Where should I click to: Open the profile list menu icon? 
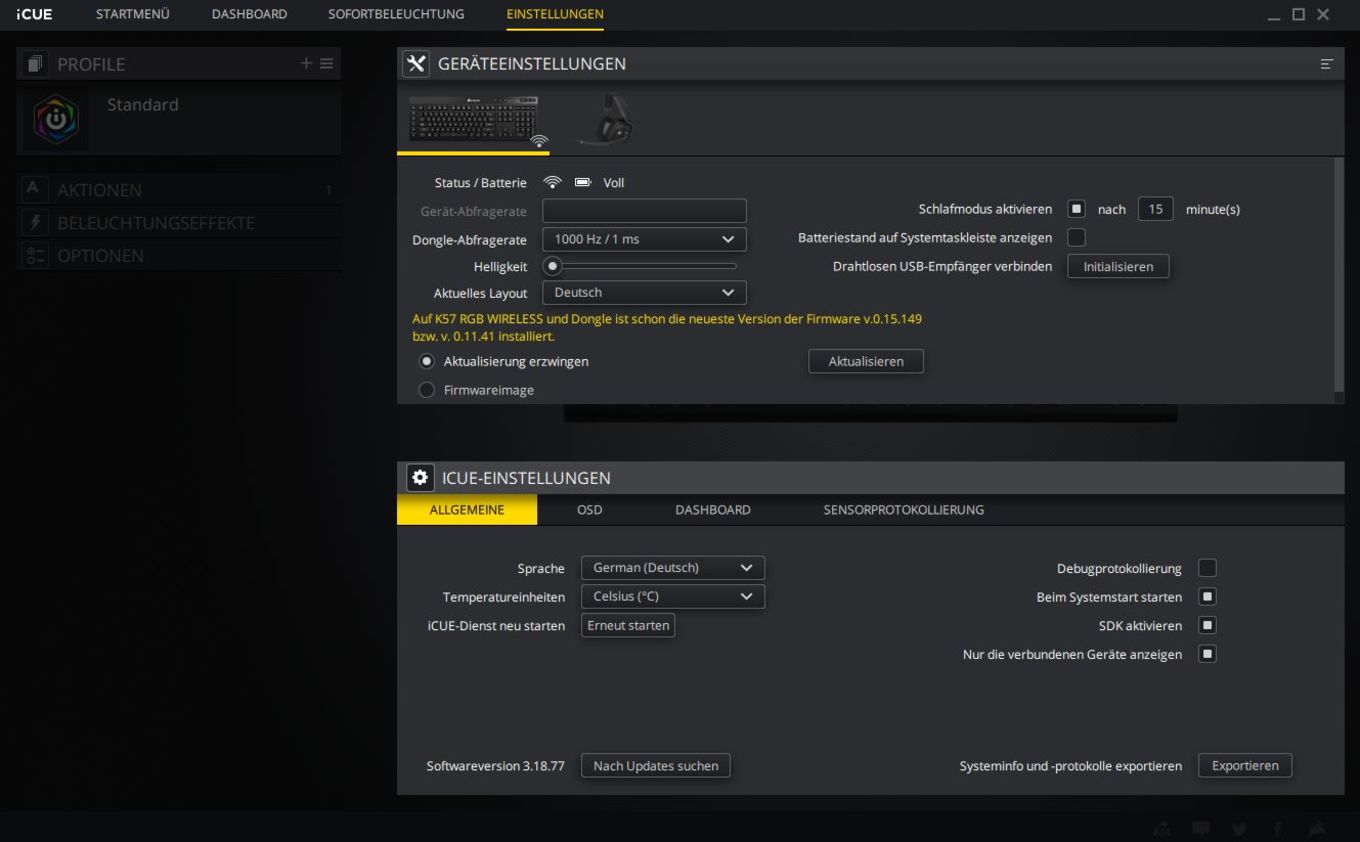(327, 63)
